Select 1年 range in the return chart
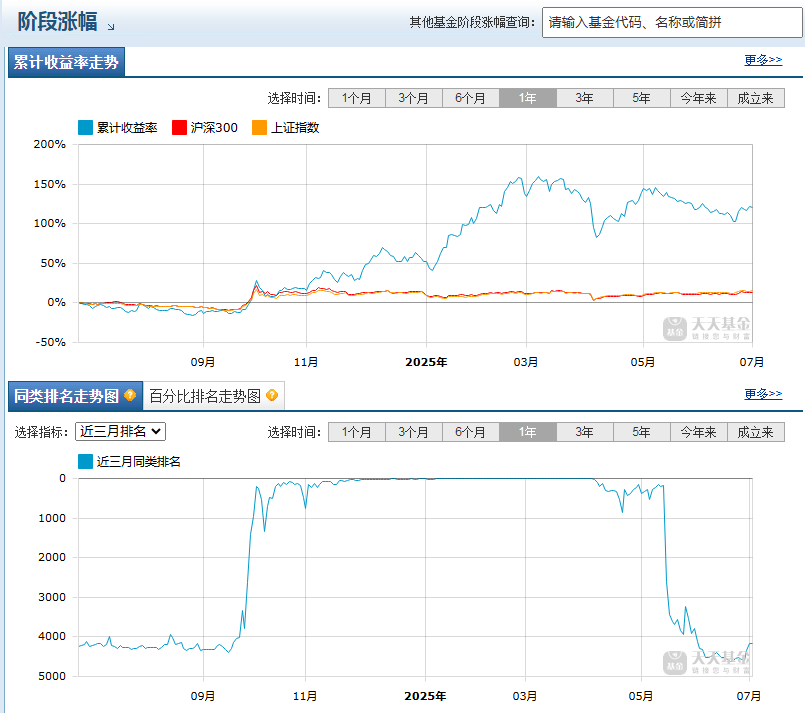The image size is (805, 713). coord(528,98)
